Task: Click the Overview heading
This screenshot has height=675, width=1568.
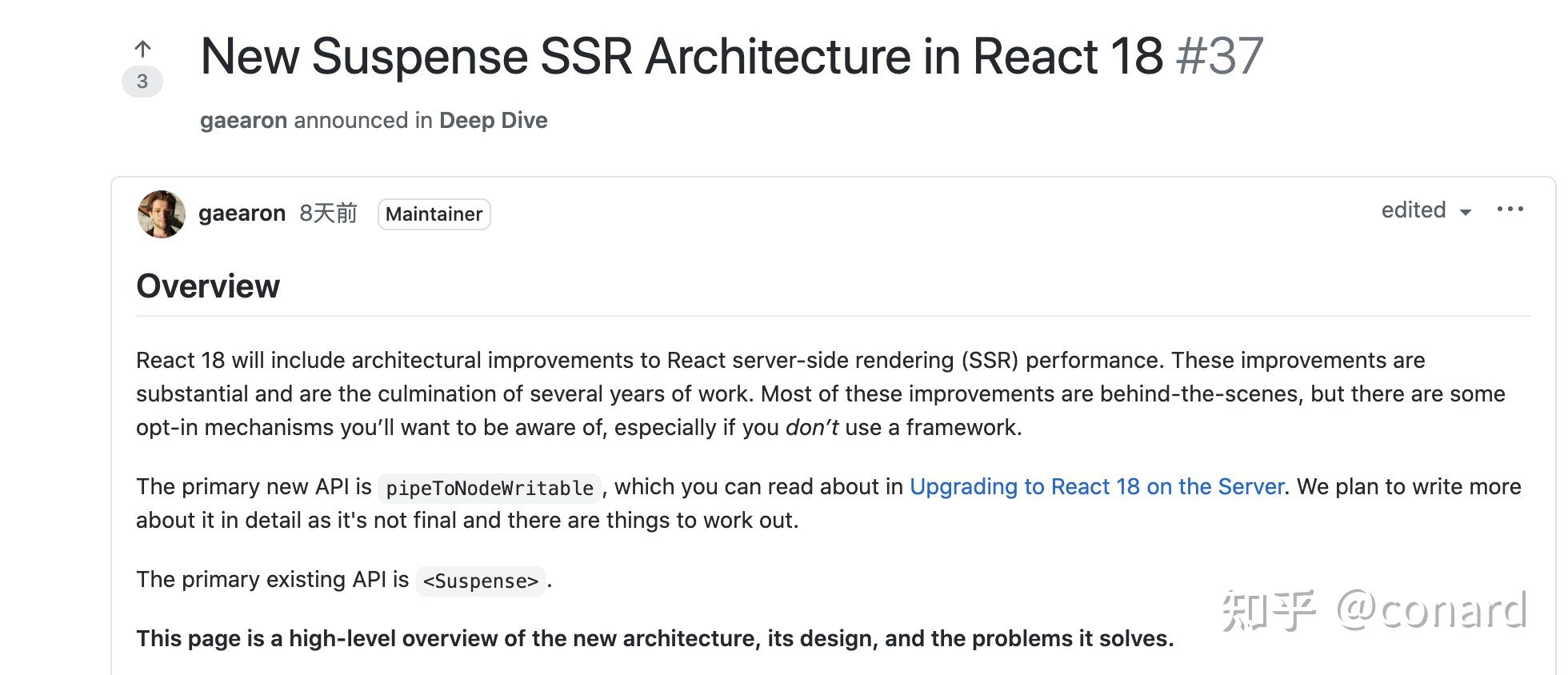Action: (x=208, y=286)
